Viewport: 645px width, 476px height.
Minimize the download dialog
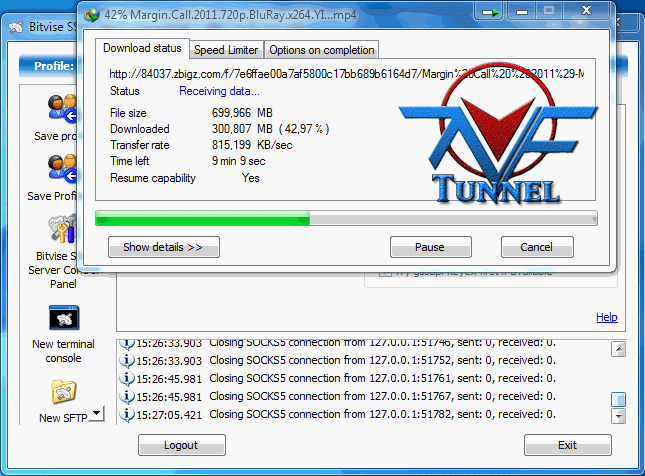[x=522, y=12]
